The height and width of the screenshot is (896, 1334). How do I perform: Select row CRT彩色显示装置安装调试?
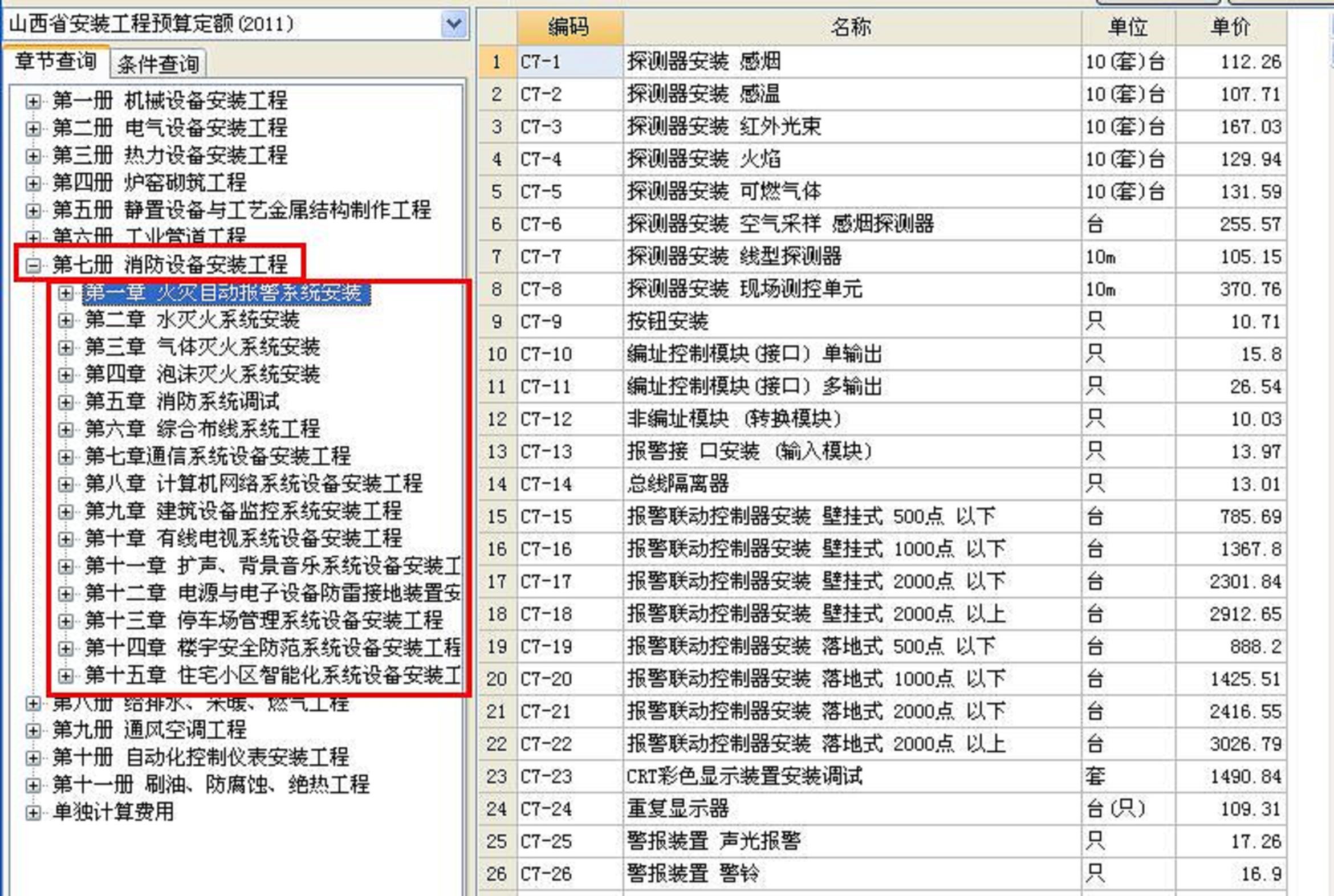coord(882,776)
